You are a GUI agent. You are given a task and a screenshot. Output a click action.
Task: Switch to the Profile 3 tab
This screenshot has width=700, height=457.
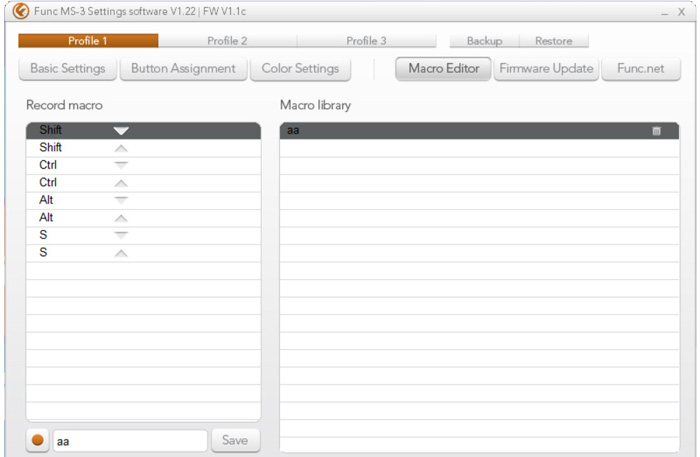[x=367, y=41]
